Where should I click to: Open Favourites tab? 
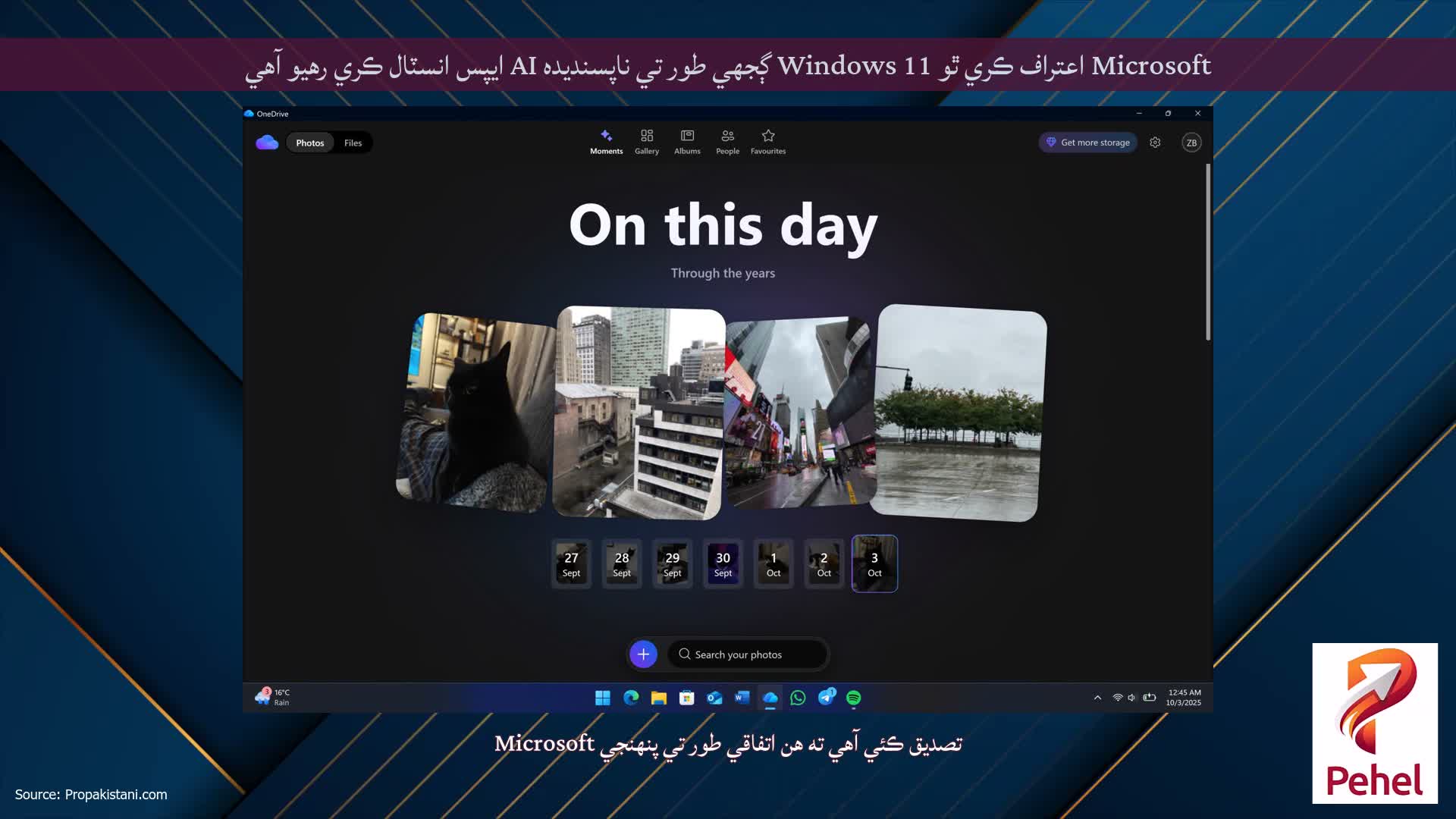(x=768, y=142)
